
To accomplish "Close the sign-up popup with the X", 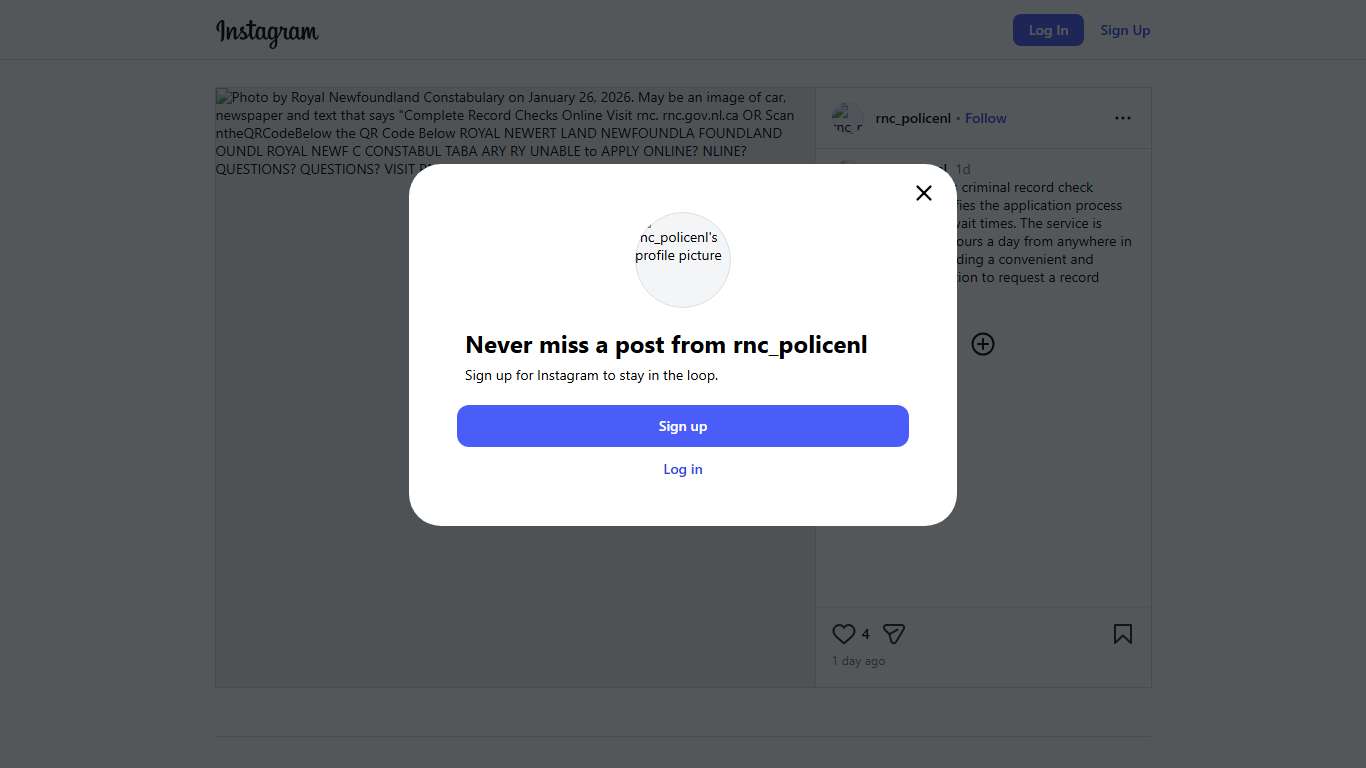I will [x=924, y=193].
